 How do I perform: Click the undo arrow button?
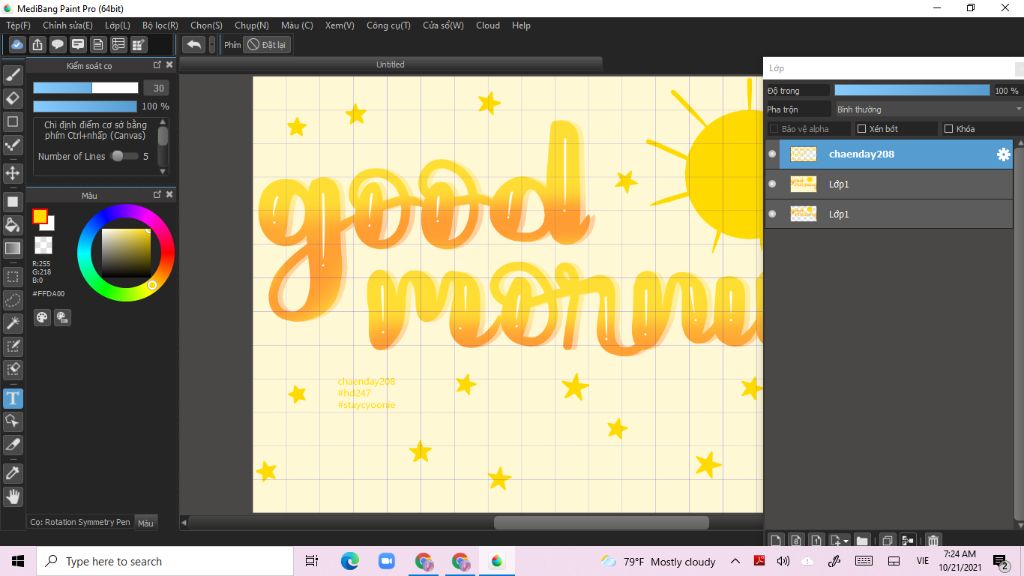193,44
